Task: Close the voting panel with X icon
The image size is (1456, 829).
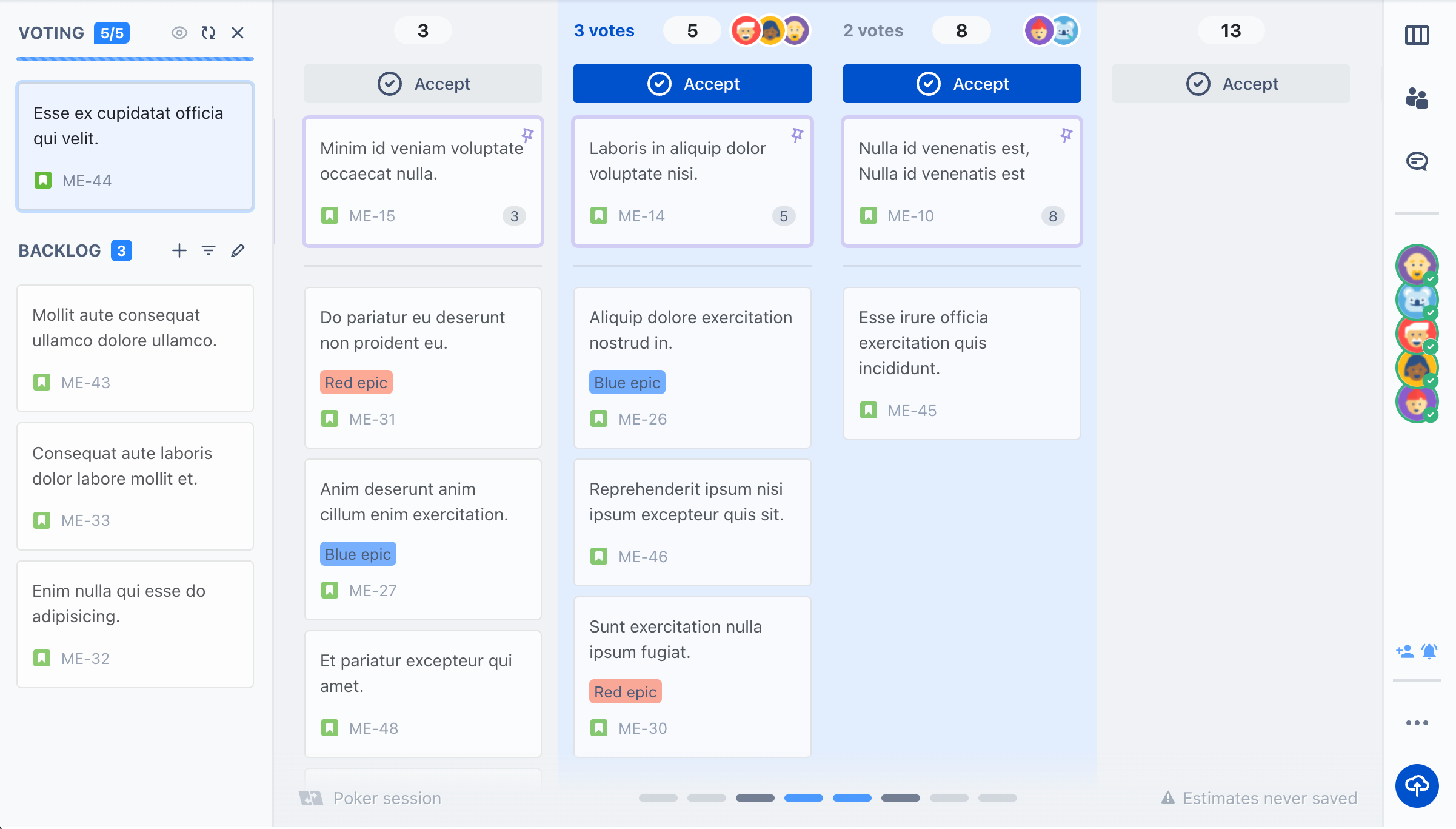Action: [x=238, y=33]
